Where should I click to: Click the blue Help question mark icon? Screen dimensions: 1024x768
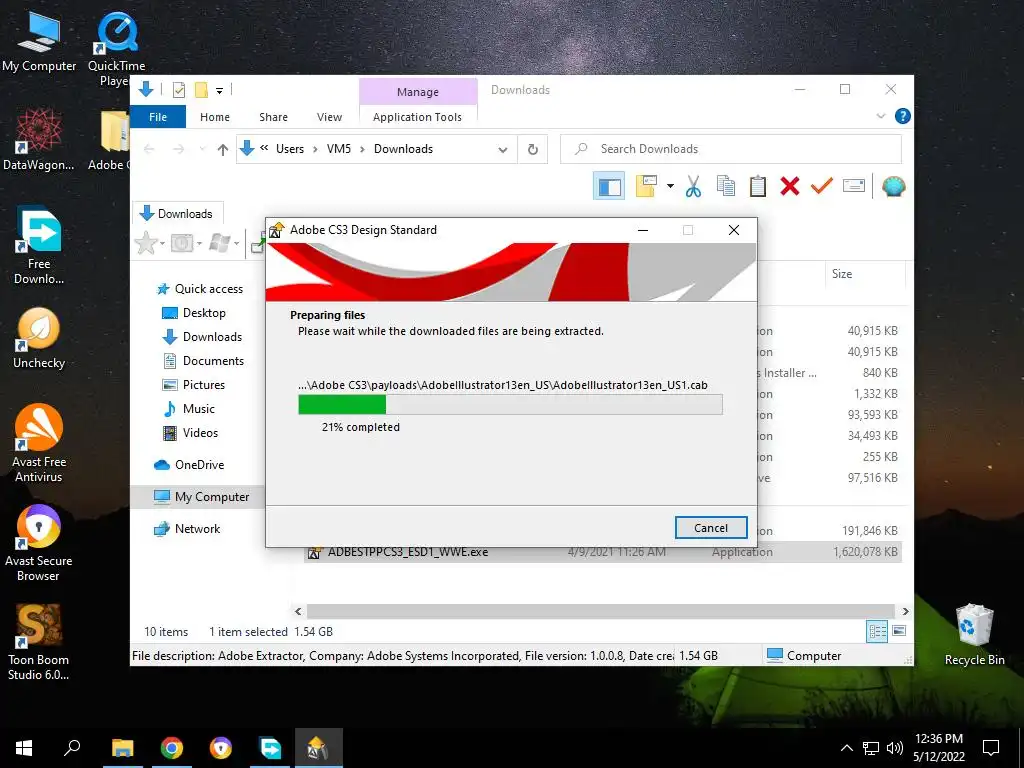pyautogui.click(x=903, y=116)
